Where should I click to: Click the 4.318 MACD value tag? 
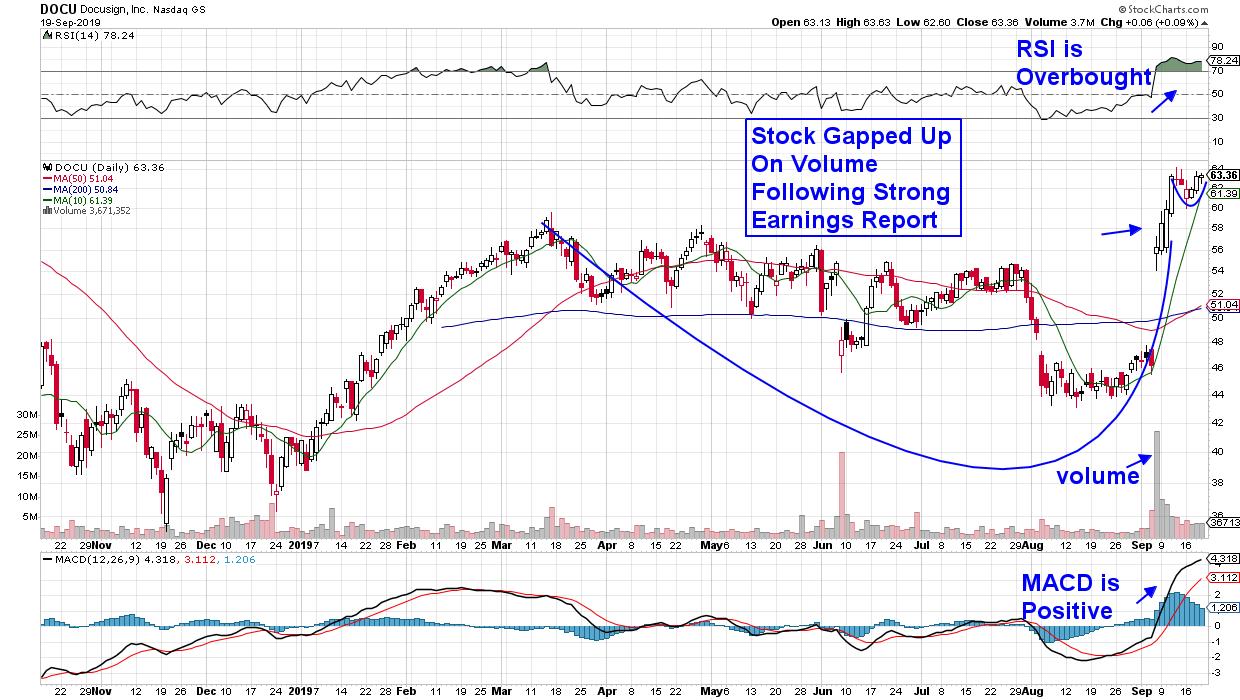[x=1222, y=557]
